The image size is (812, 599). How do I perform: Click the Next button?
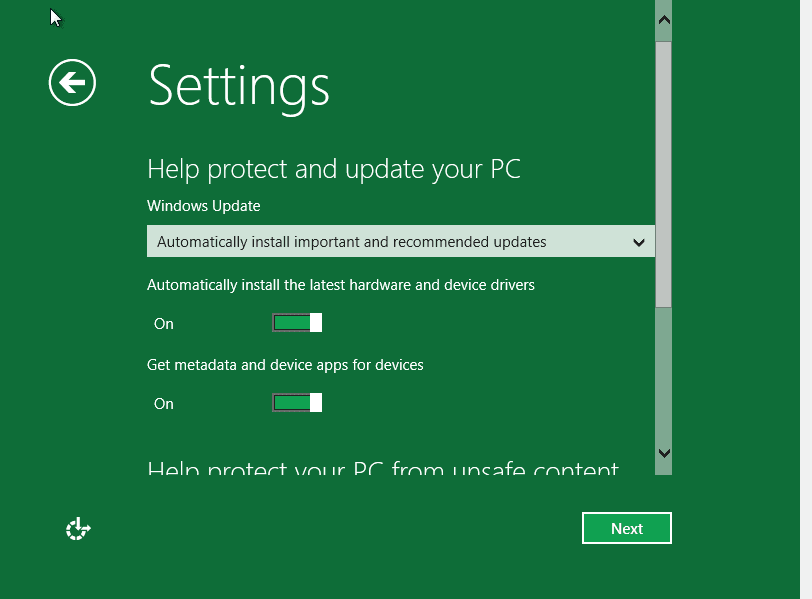(627, 528)
